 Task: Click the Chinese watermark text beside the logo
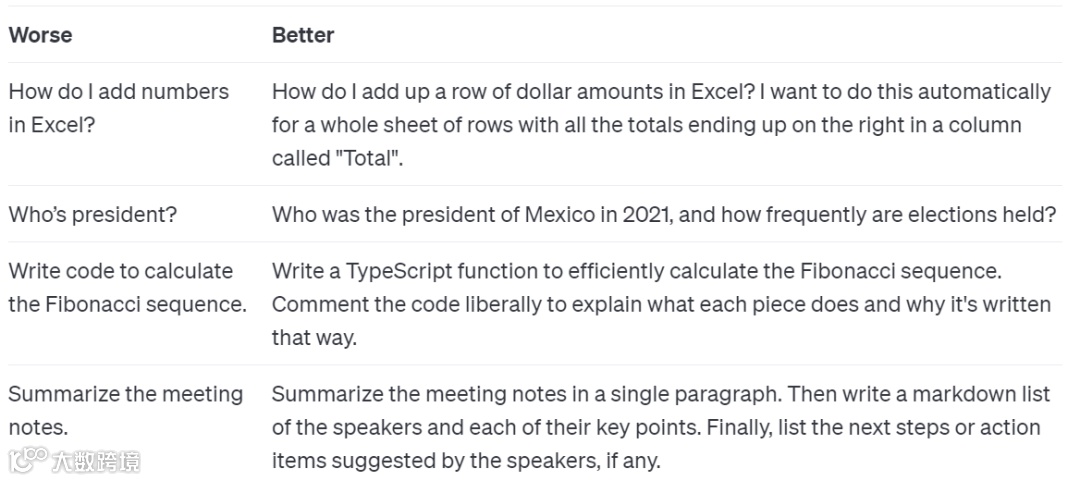pyautogui.click(x=96, y=461)
